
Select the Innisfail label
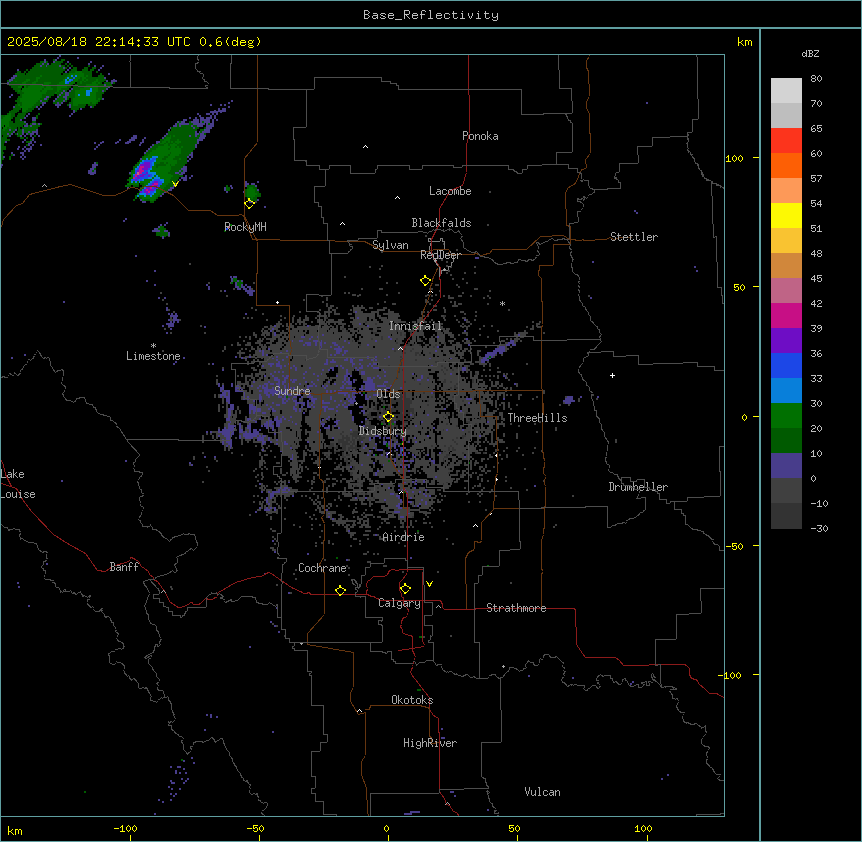[415, 326]
